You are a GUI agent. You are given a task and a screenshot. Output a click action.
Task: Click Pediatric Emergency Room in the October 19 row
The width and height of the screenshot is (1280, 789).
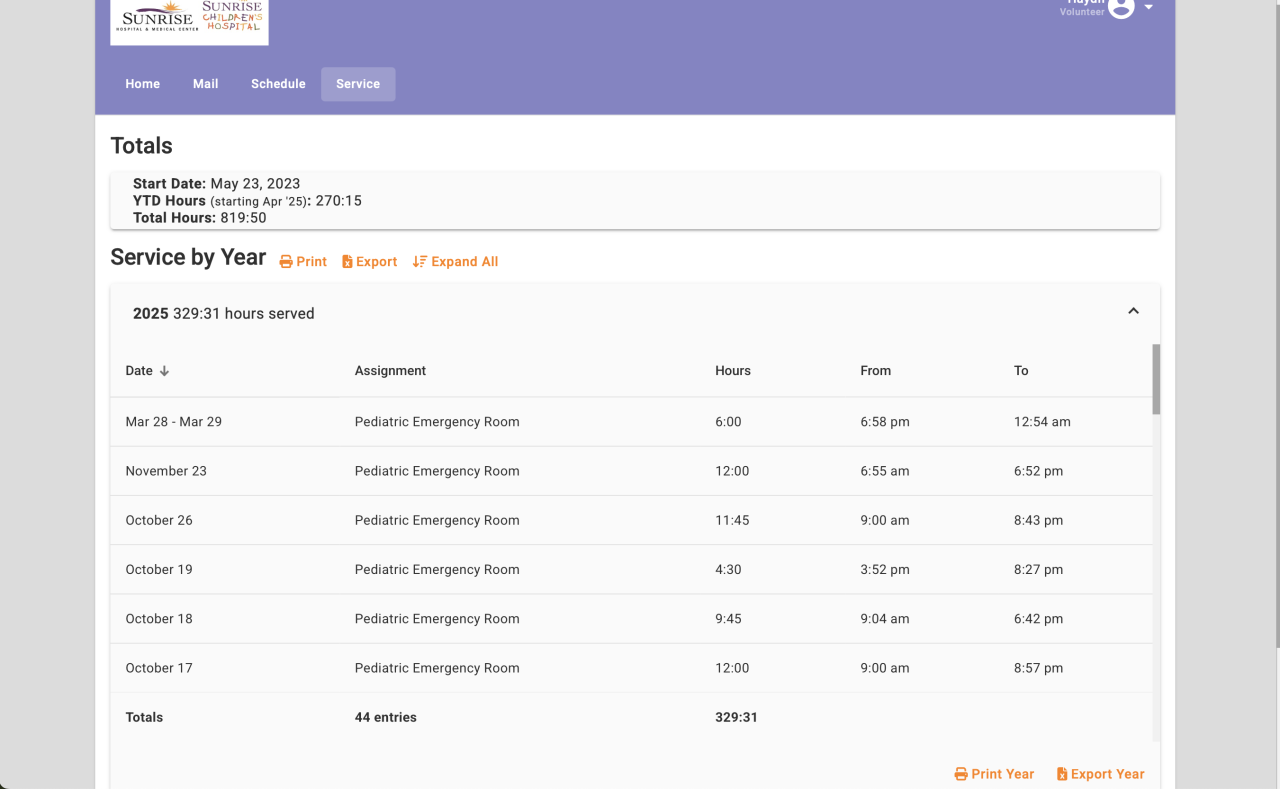pos(437,570)
